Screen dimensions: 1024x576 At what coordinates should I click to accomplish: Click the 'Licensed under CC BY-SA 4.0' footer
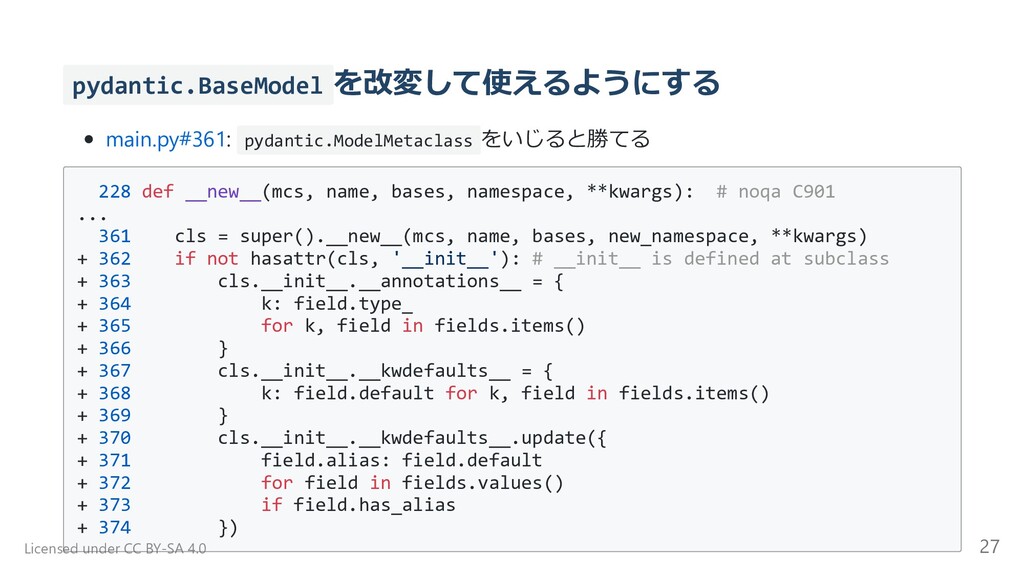(x=115, y=549)
